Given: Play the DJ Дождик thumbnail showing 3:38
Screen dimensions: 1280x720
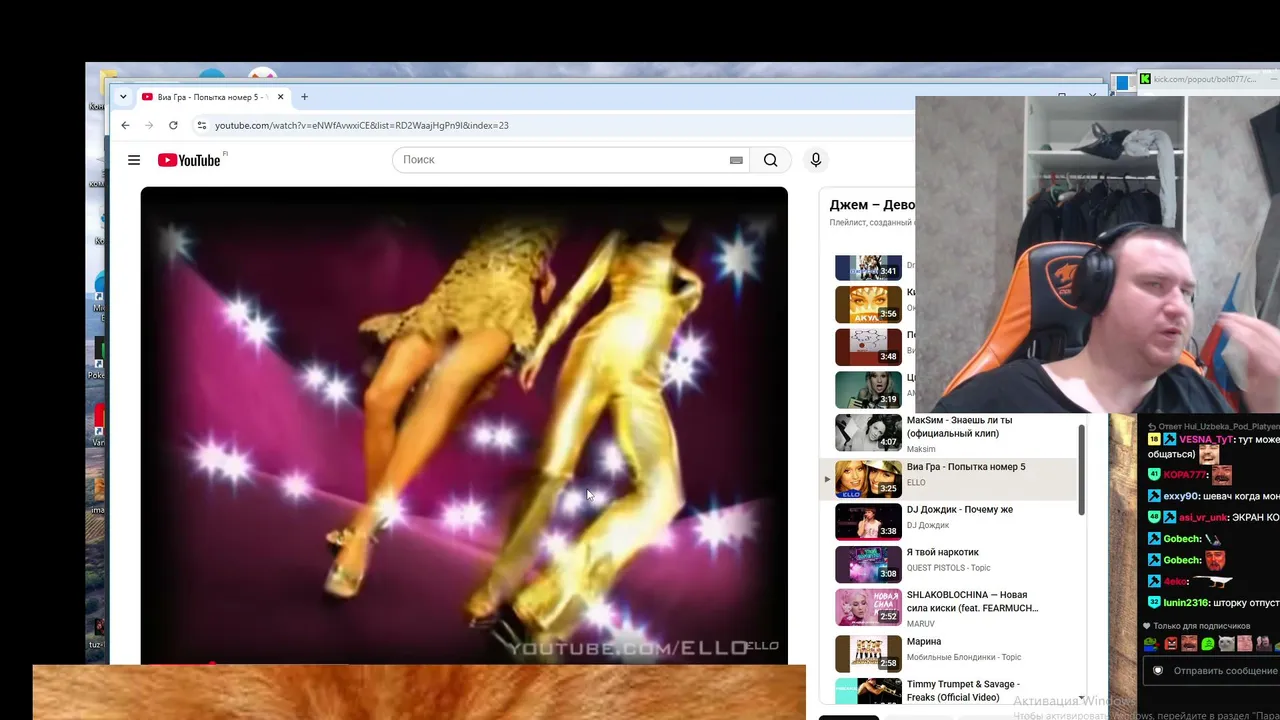Looking at the screenshot, I should pyautogui.click(x=868, y=521).
